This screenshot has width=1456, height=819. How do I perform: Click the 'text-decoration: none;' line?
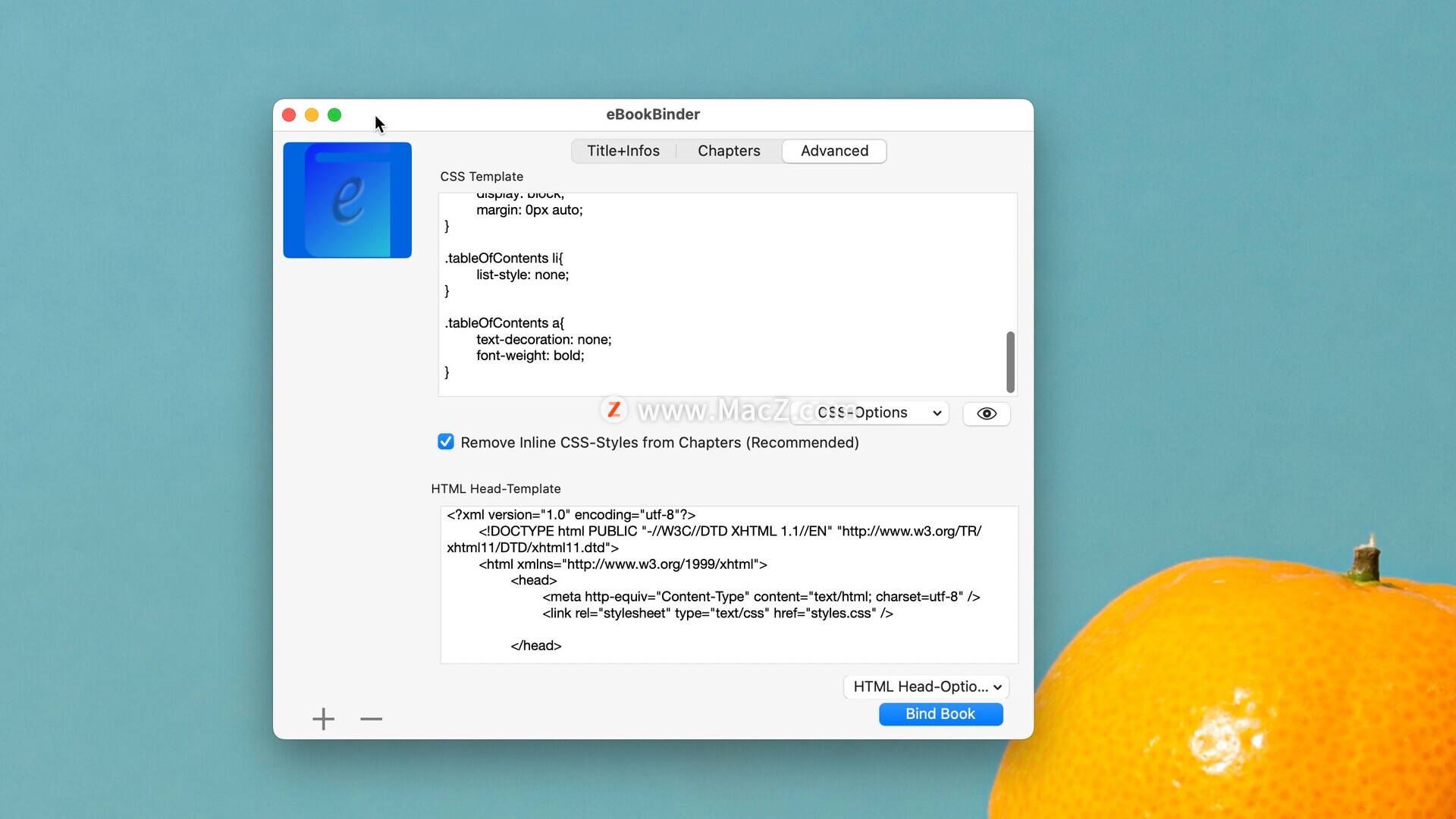click(x=544, y=340)
